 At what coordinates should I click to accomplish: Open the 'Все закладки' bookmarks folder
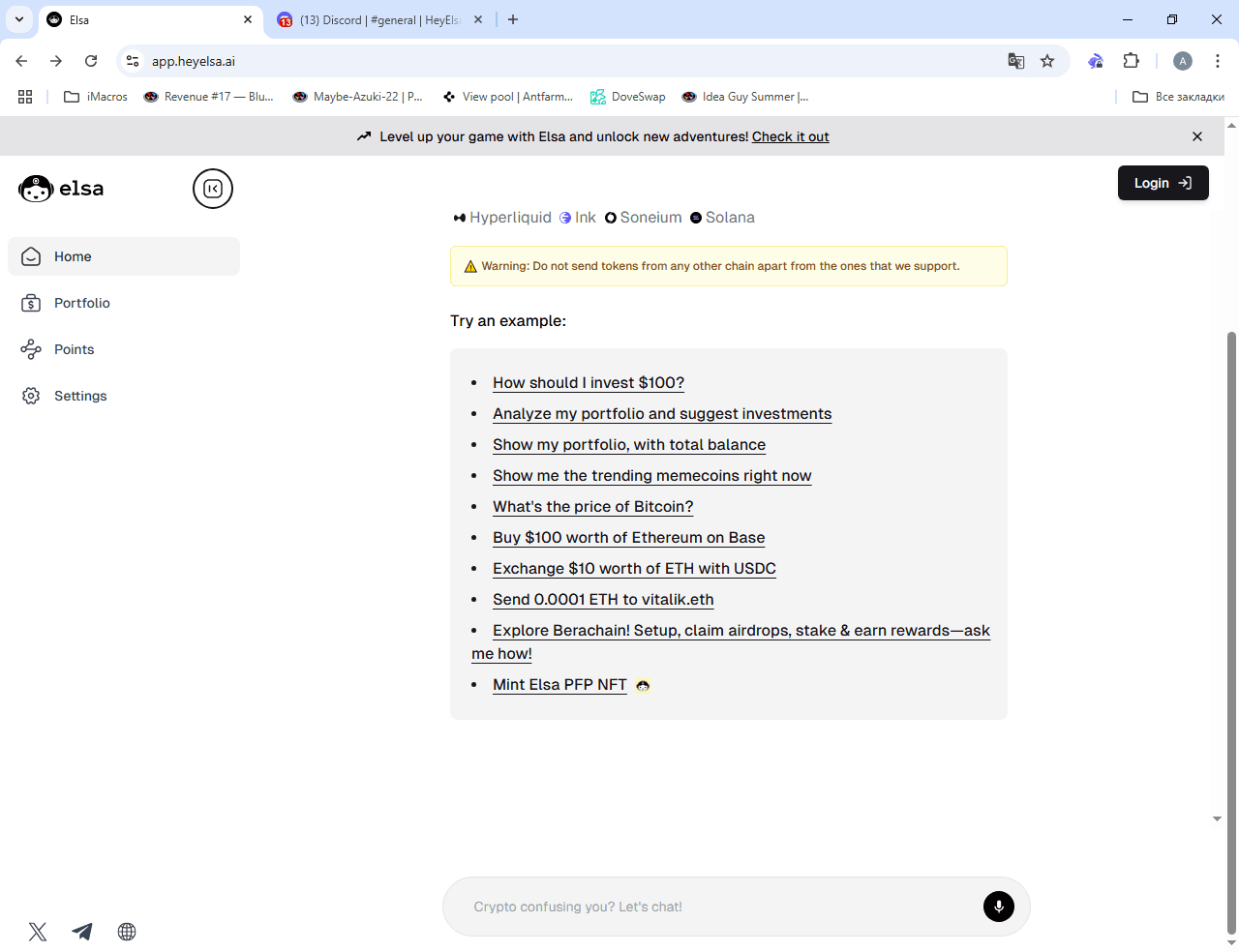point(1178,97)
